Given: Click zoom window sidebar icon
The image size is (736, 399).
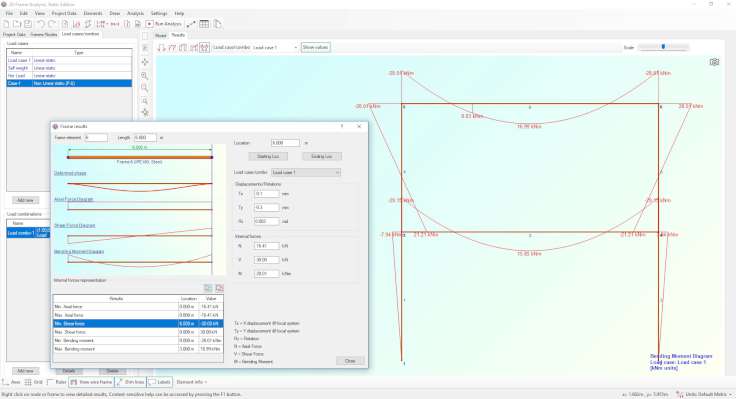Looking at the screenshot, I should pyautogui.click(x=145, y=100).
